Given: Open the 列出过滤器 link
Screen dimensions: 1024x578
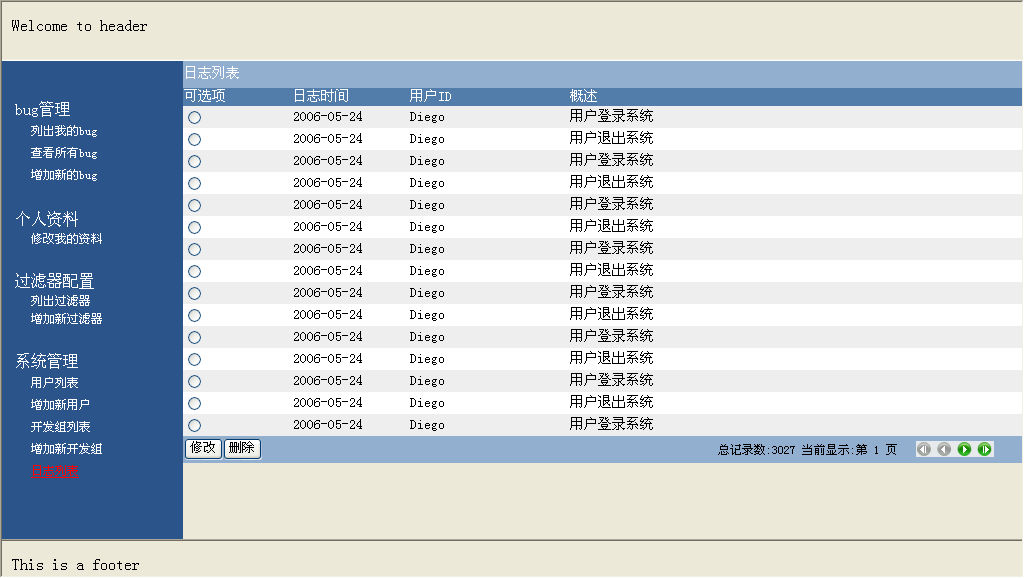Looking at the screenshot, I should [x=60, y=301].
